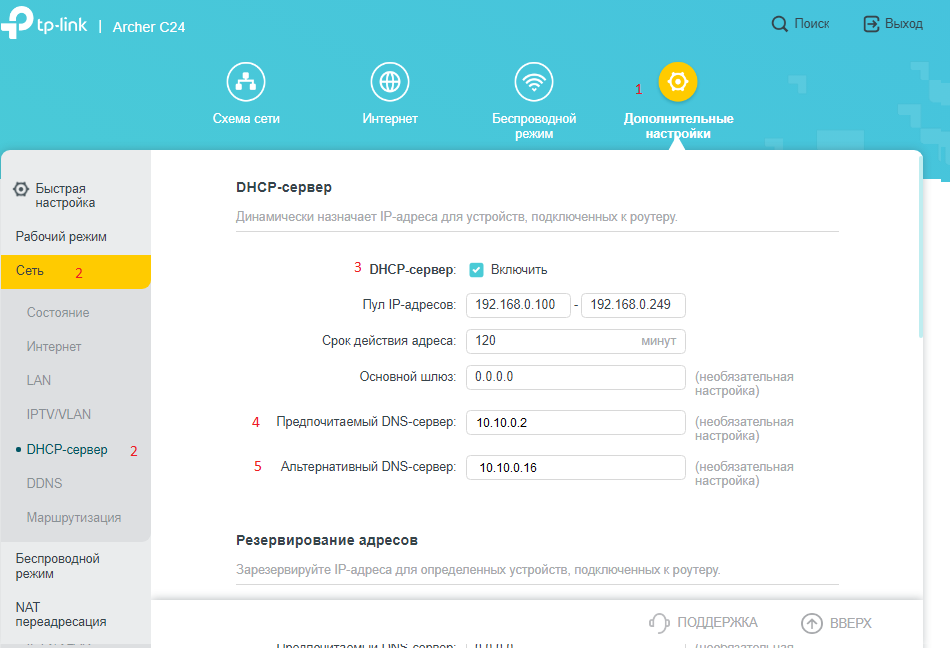Open the Дополнительные настройки gear icon

click(678, 82)
